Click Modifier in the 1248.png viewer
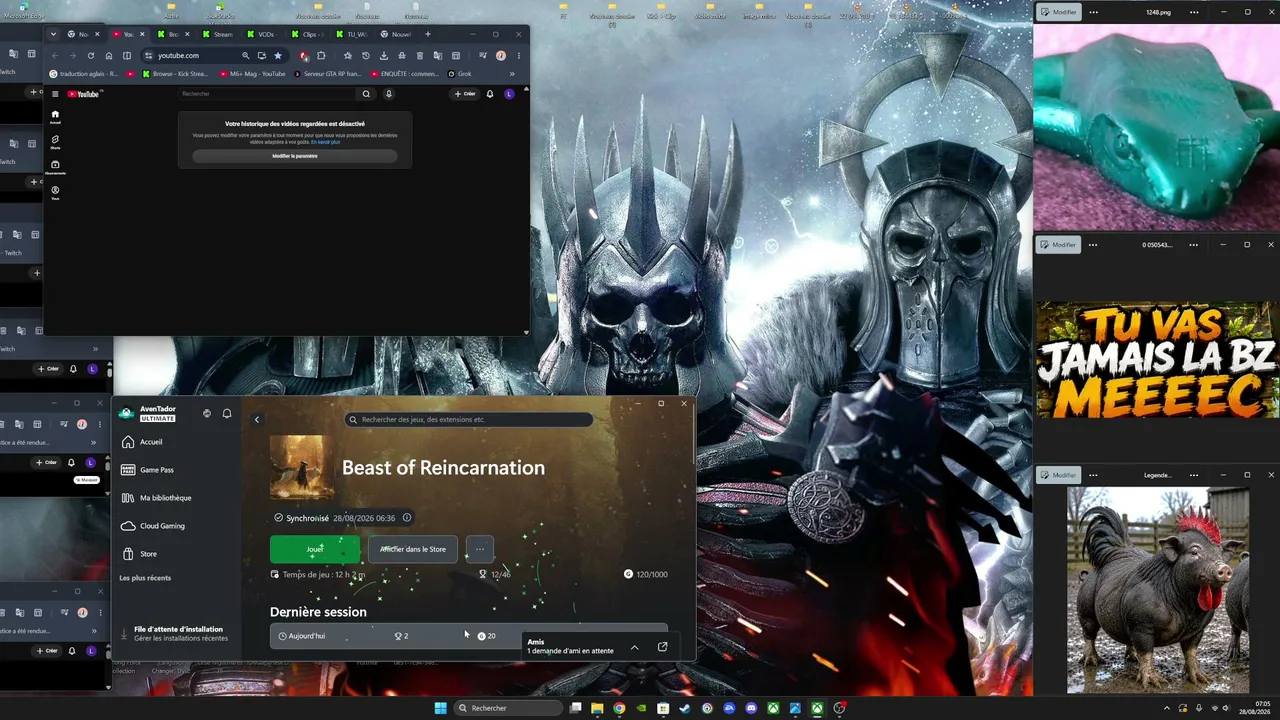Image resolution: width=1280 pixels, height=720 pixels. click(x=1059, y=12)
